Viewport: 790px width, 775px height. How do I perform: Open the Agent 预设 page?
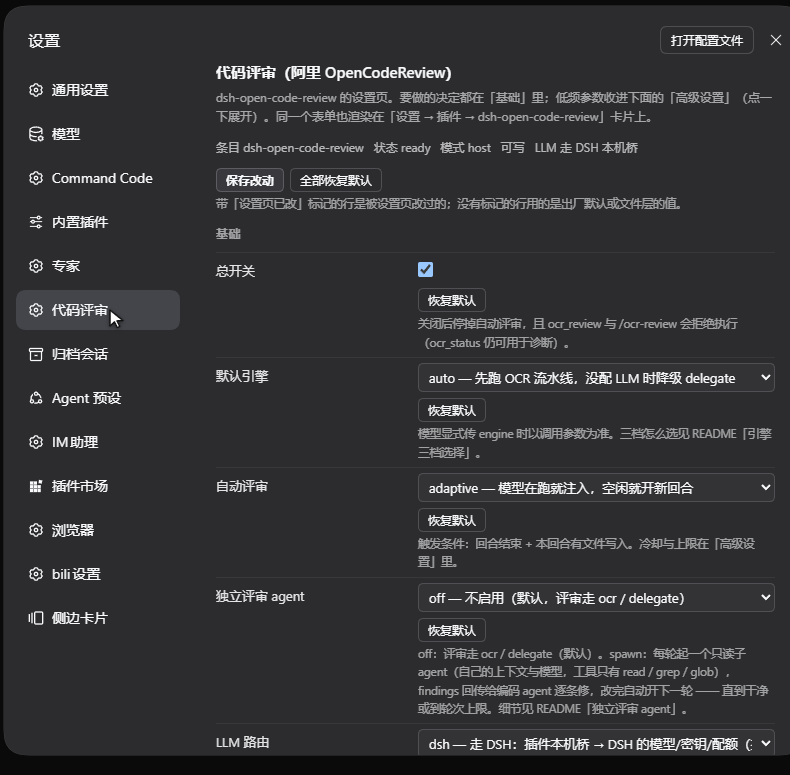pyautogui.click(x=98, y=398)
